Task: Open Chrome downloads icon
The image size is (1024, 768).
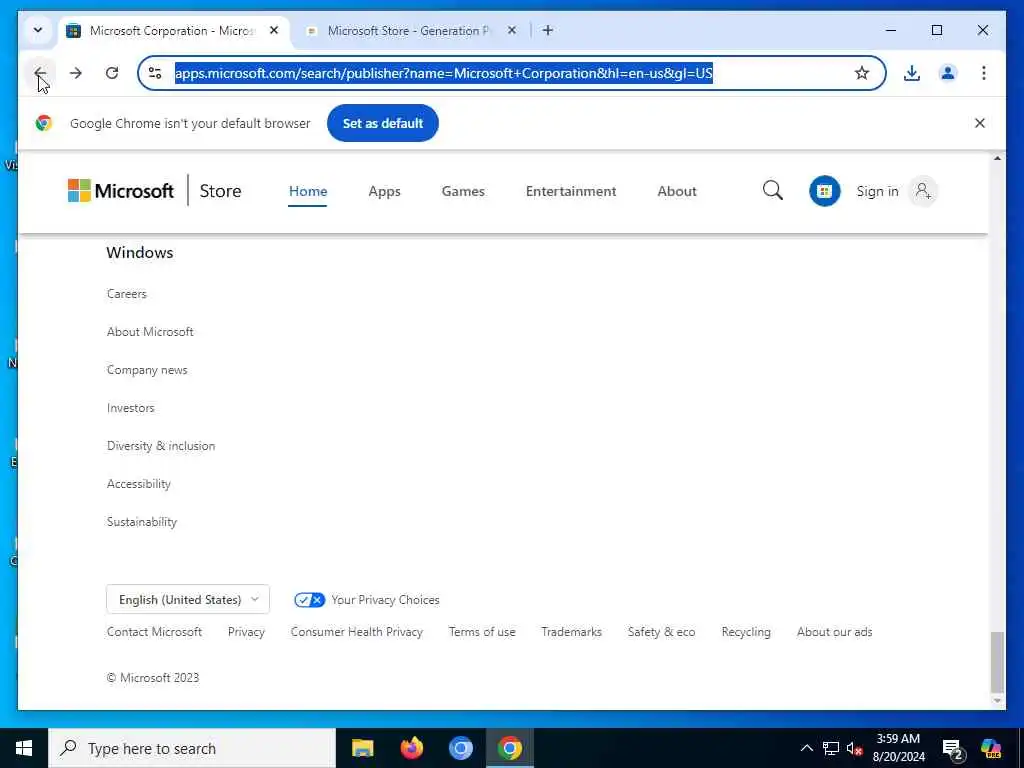Action: 912,73
